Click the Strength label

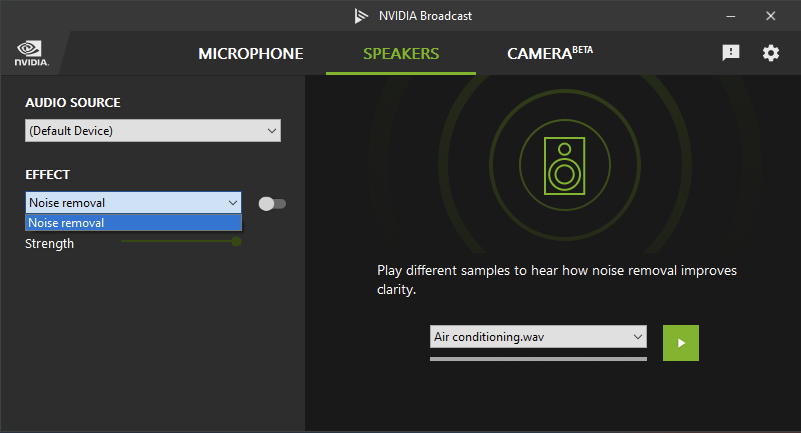point(50,244)
